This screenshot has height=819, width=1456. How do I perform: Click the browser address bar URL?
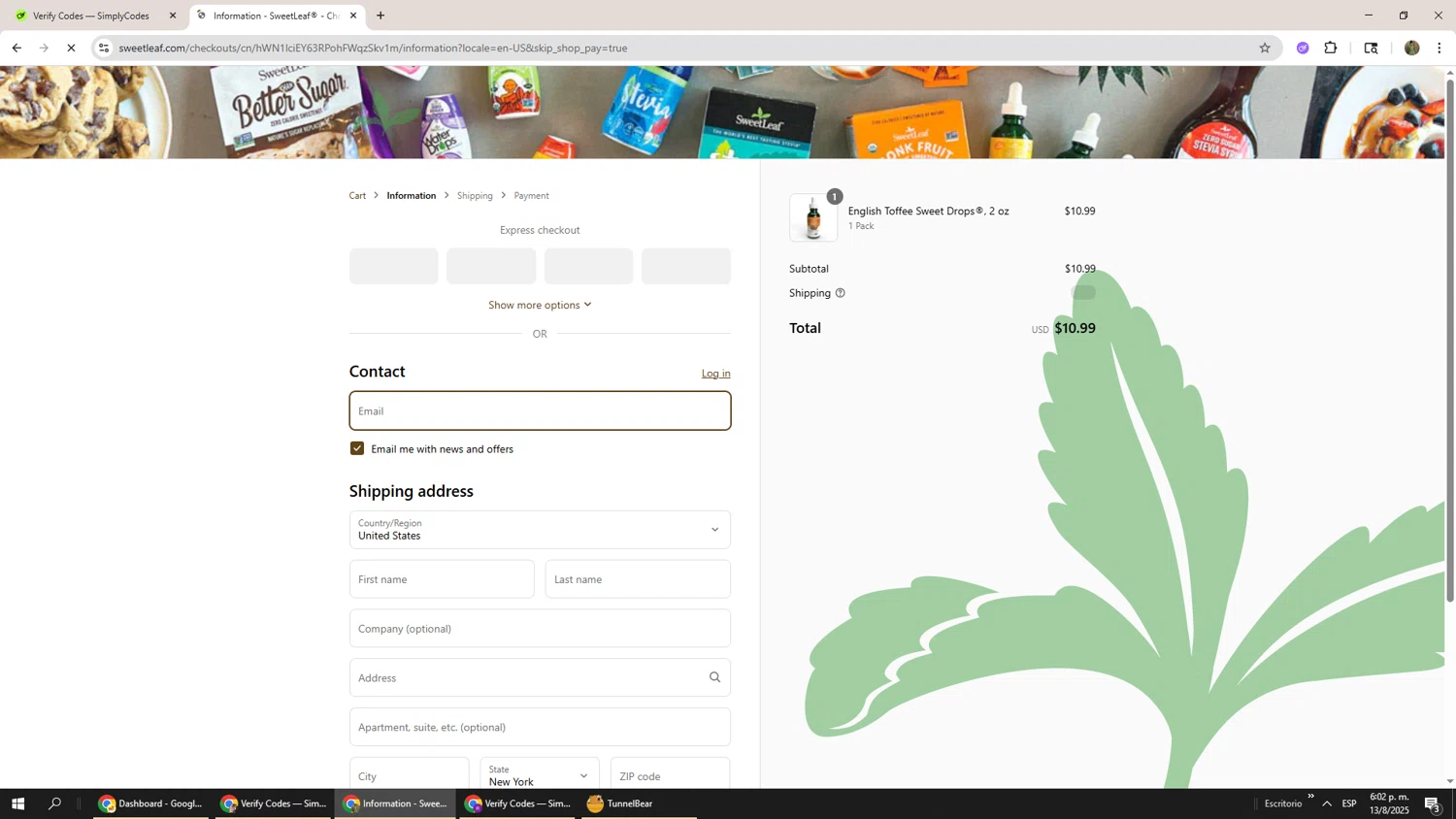pos(373,48)
